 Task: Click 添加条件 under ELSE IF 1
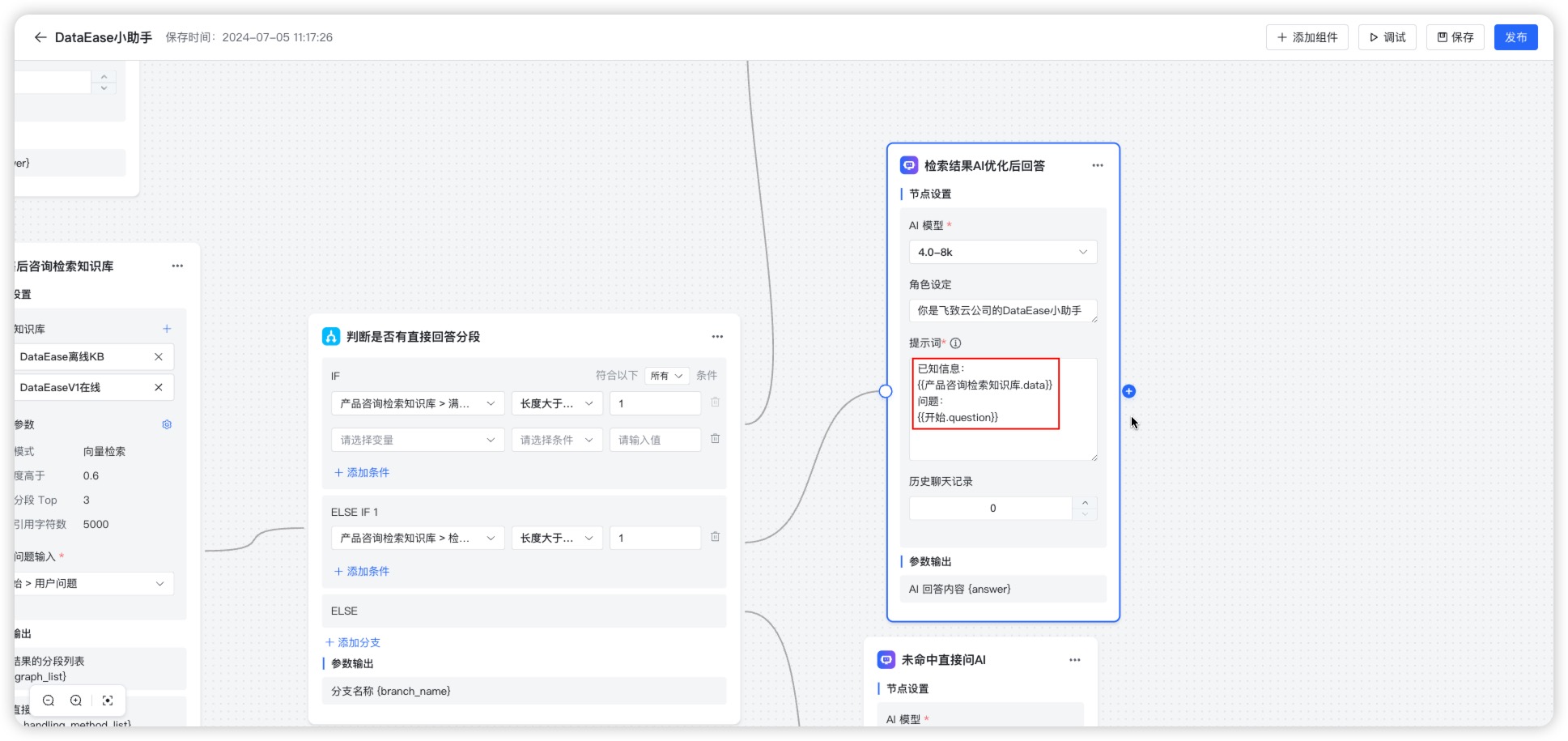(362, 571)
